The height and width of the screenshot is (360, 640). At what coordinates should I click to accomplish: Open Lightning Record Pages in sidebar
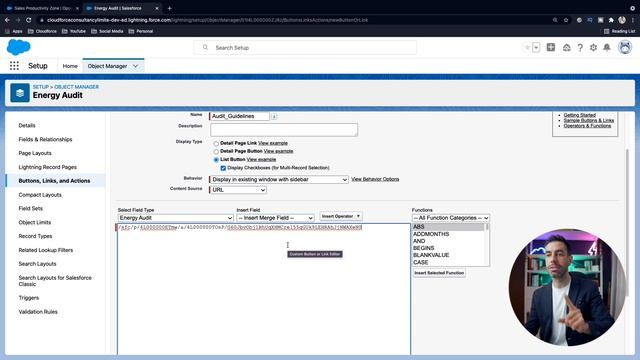click(48, 167)
